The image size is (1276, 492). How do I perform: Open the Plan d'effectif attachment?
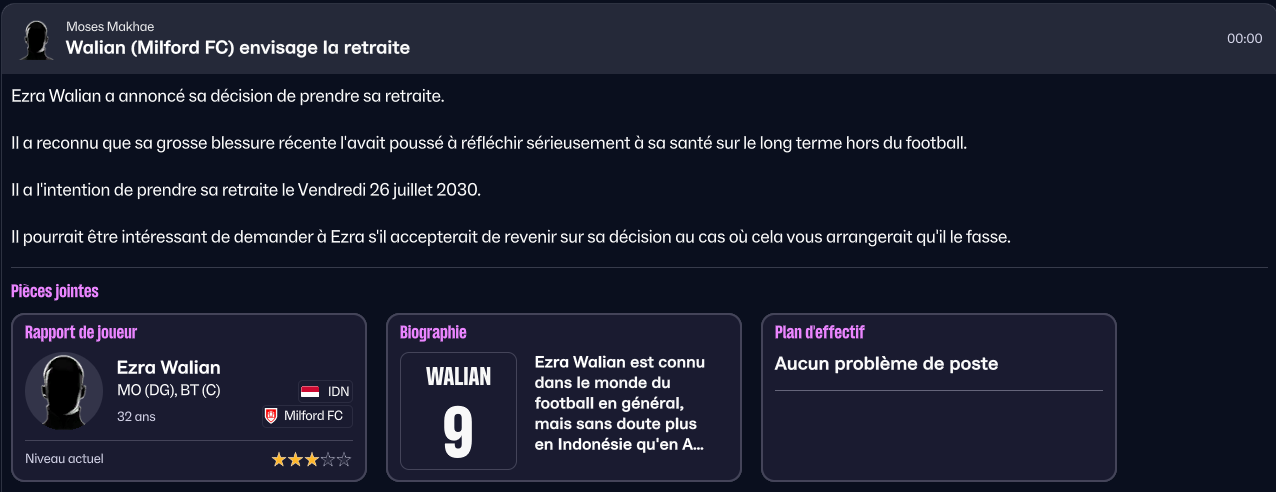click(x=938, y=397)
